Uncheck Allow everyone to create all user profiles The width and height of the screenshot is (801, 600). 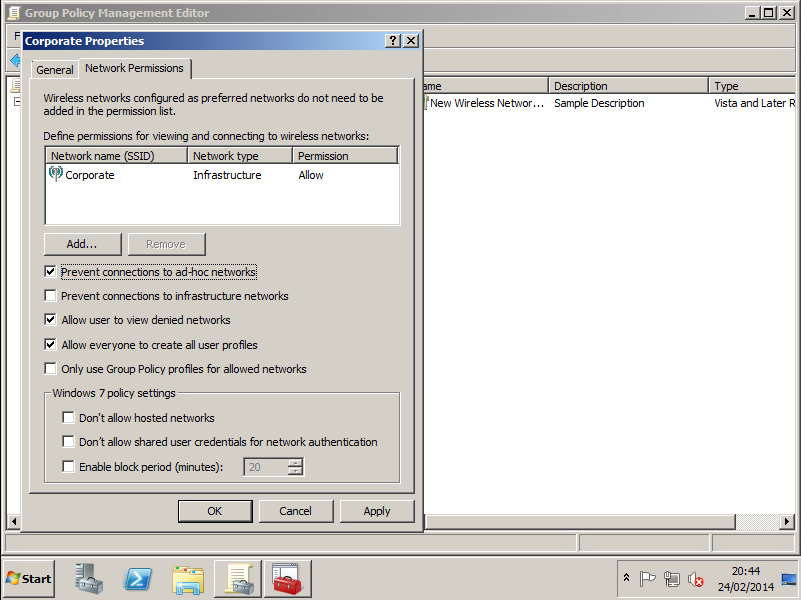[50, 345]
